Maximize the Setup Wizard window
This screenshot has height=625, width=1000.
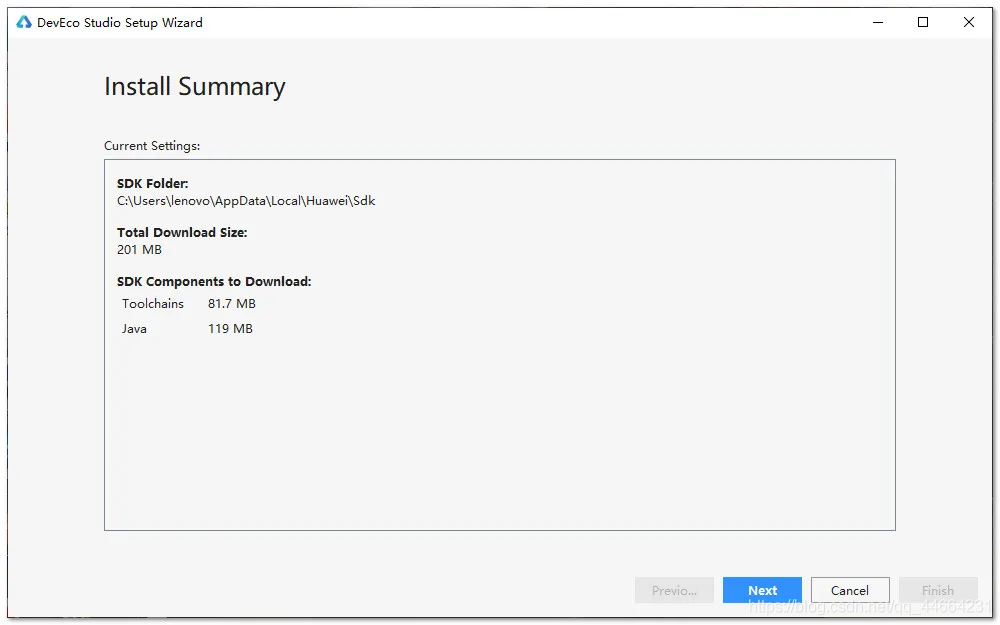pyautogui.click(x=923, y=22)
